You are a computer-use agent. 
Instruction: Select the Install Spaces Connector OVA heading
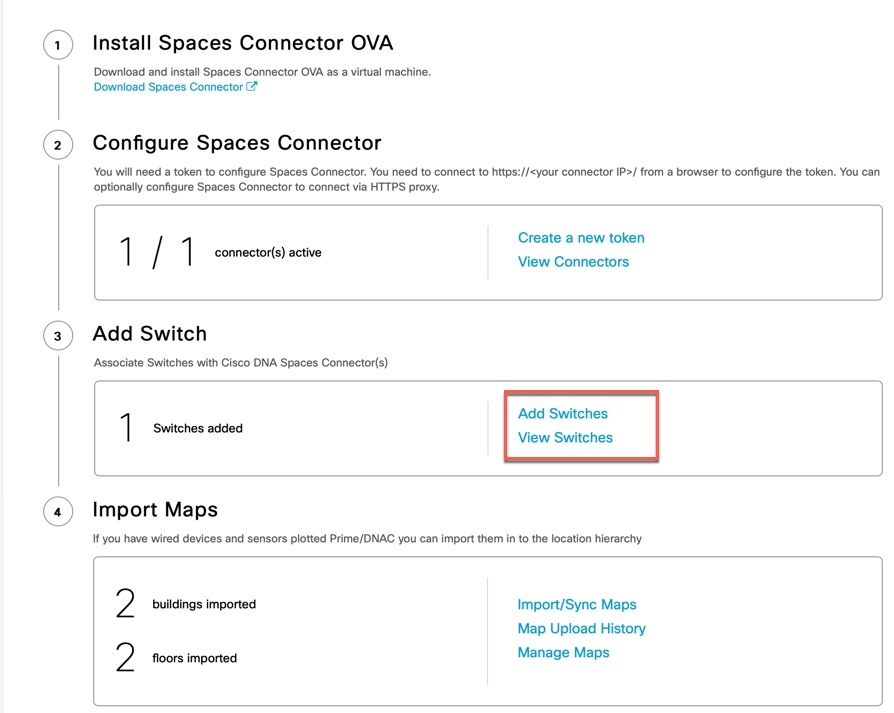click(243, 43)
